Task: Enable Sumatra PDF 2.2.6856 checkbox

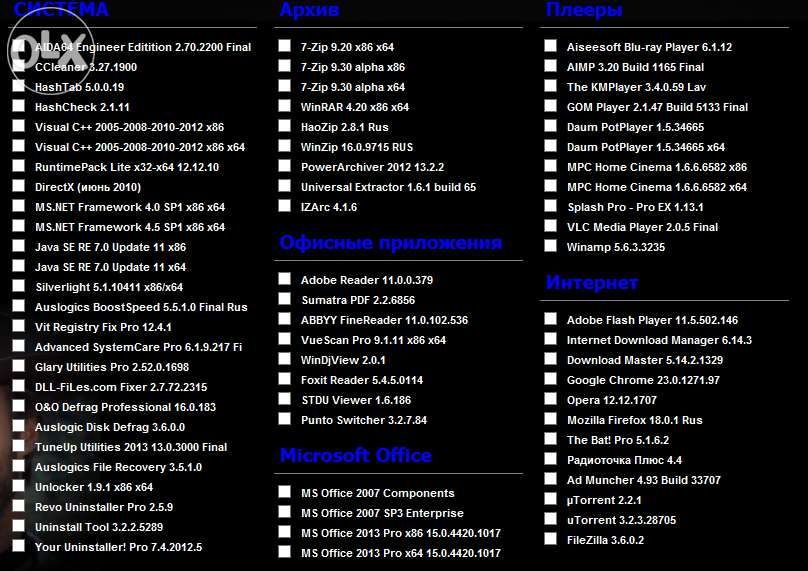Action: (x=284, y=299)
